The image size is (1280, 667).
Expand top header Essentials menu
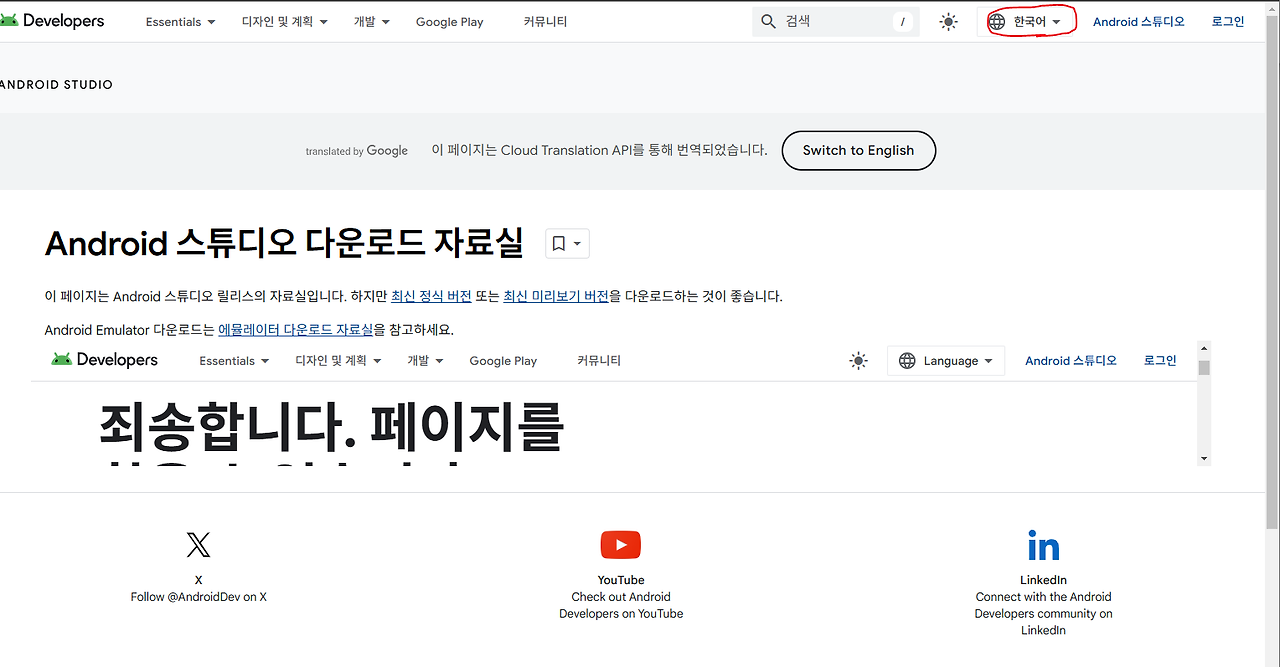point(180,22)
